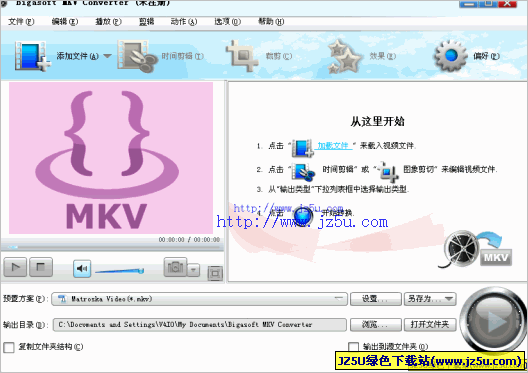Open the preset profile dropdown Matroska Video
This screenshot has width=528, height=373.
point(199,299)
